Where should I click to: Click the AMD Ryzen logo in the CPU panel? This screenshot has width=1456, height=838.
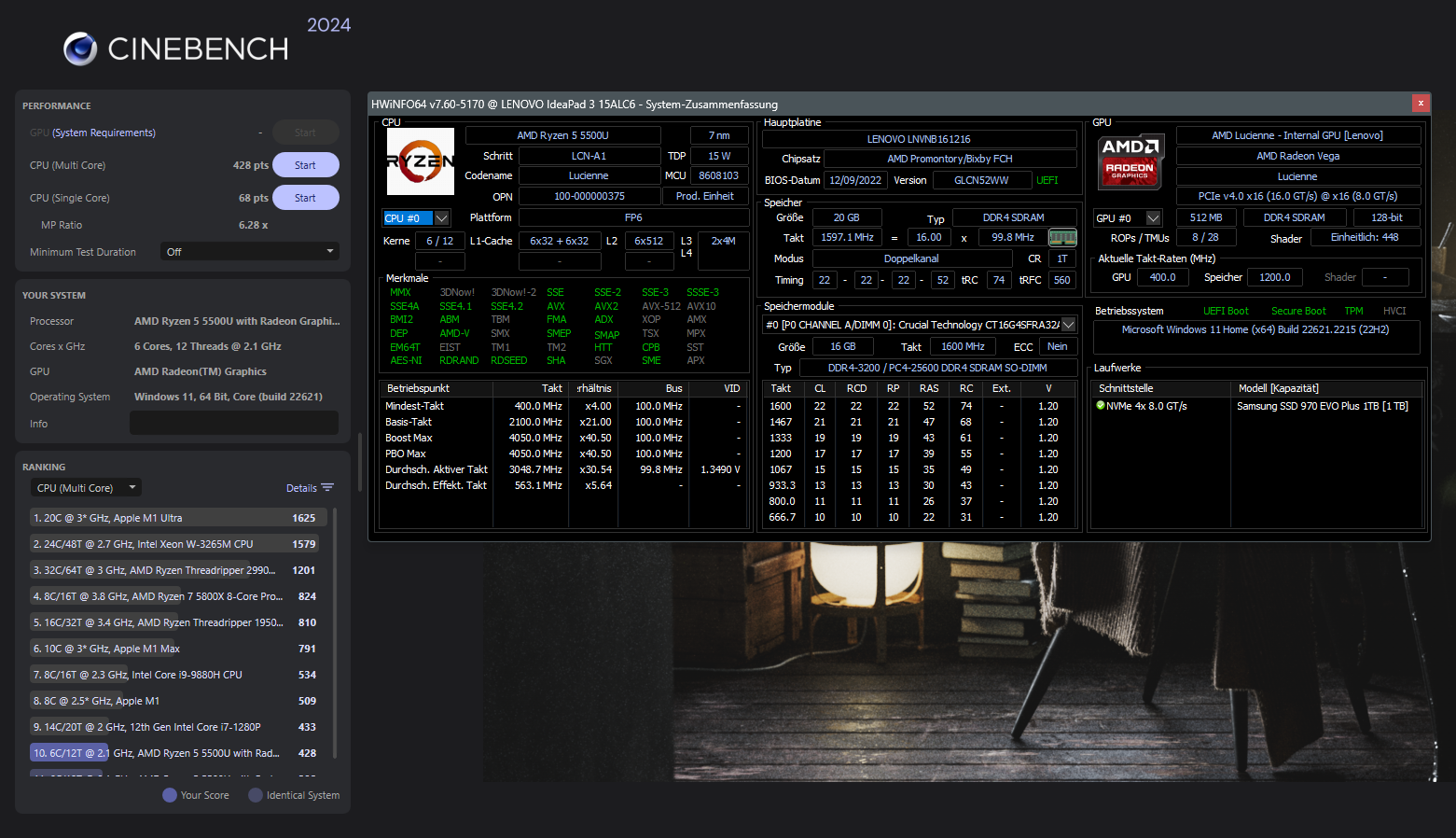tap(420, 161)
